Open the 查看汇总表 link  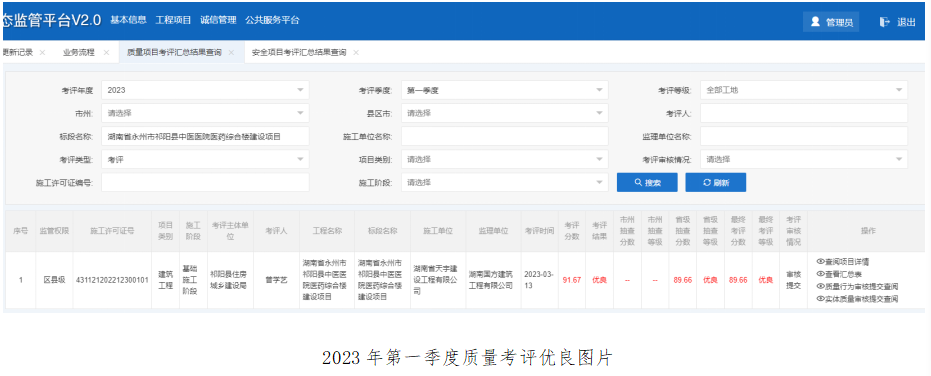tap(840, 274)
